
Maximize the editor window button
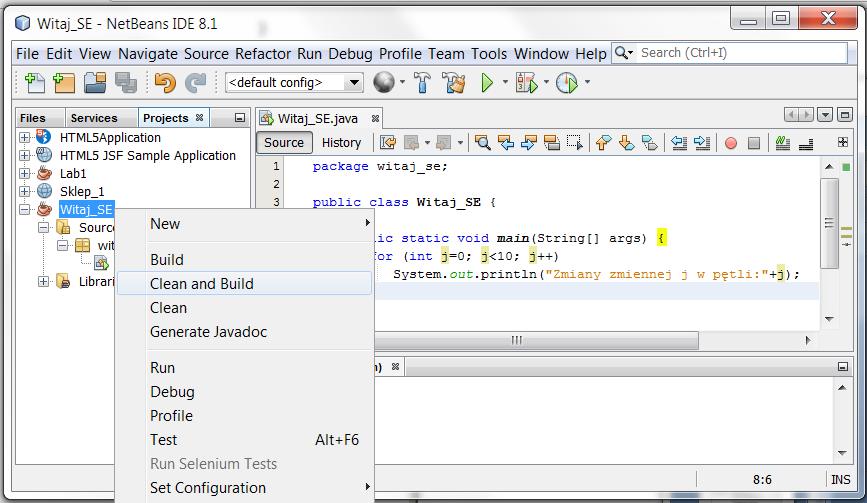pyautogui.click(x=844, y=115)
